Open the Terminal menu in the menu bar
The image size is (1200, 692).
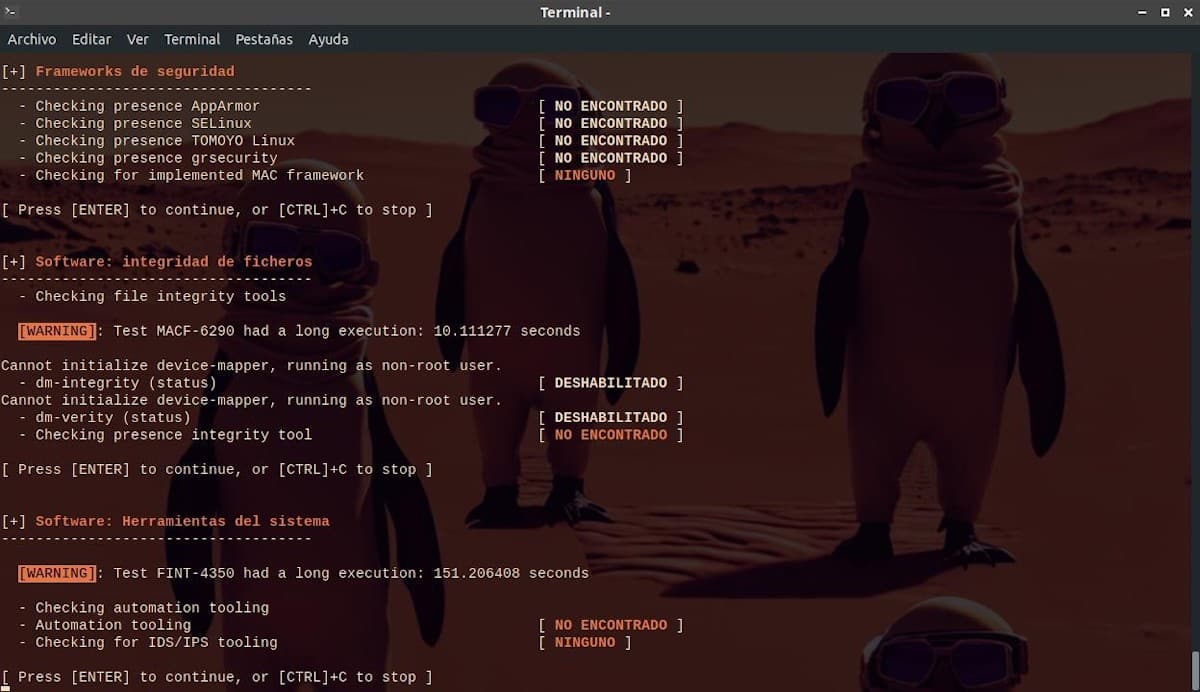click(x=192, y=39)
